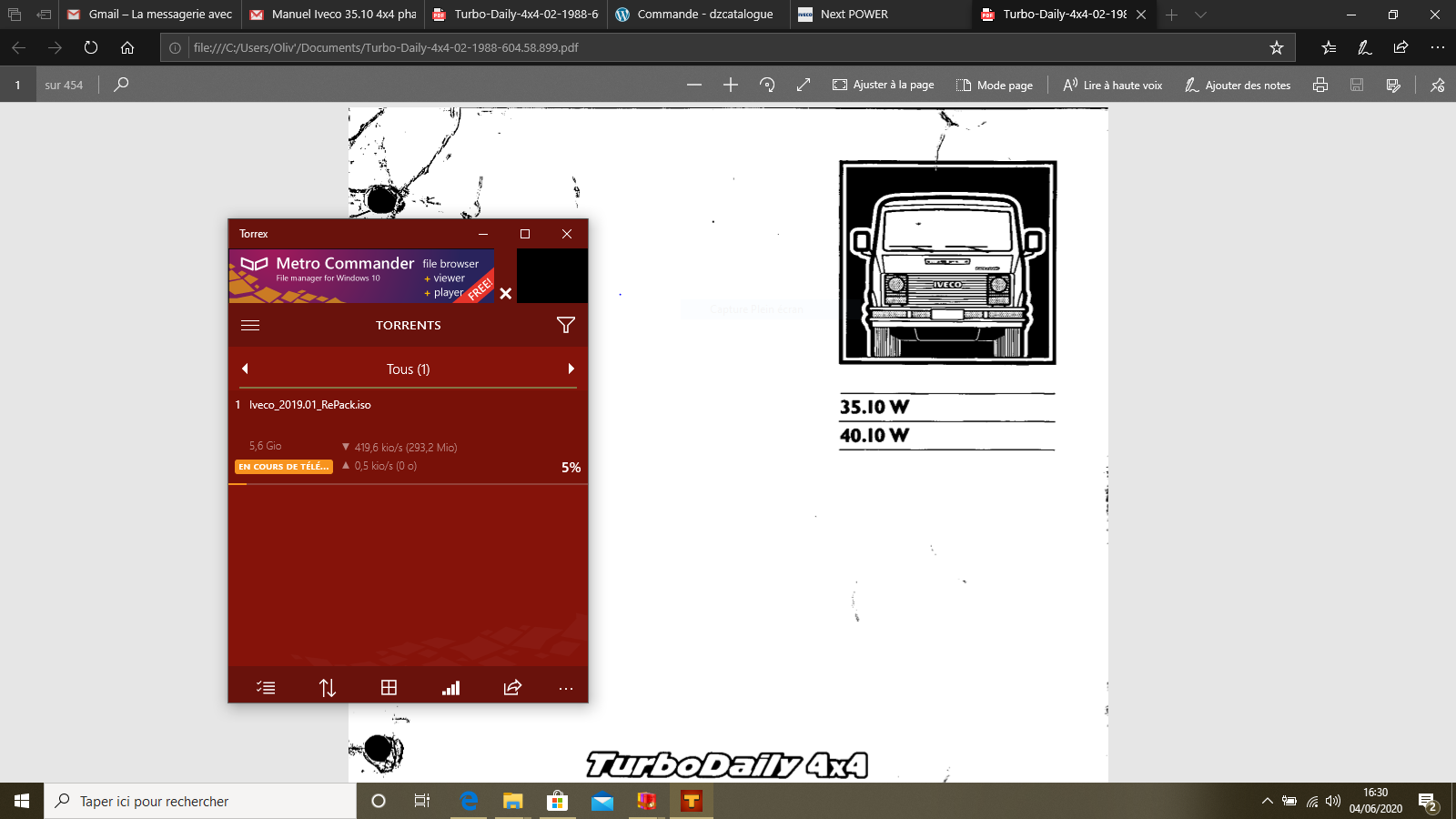Rotate the PDF with rotate icon
The width and height of the screenshot is (1456, 819).
click(767, 85)
